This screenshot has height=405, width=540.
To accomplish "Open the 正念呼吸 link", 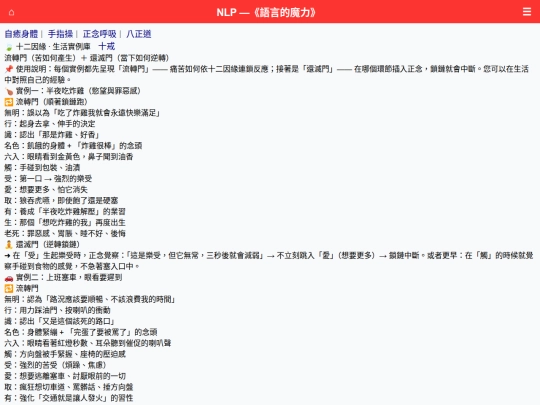I will (x=100, y=34).
